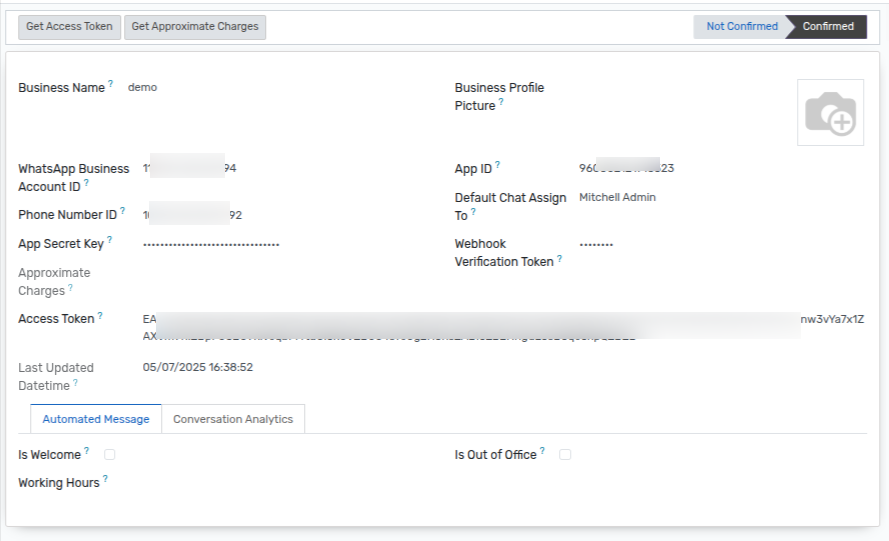This screenshot has width=889, height=541.
Task: Show help tooltip for Business Name
Action: pos(111,83)
